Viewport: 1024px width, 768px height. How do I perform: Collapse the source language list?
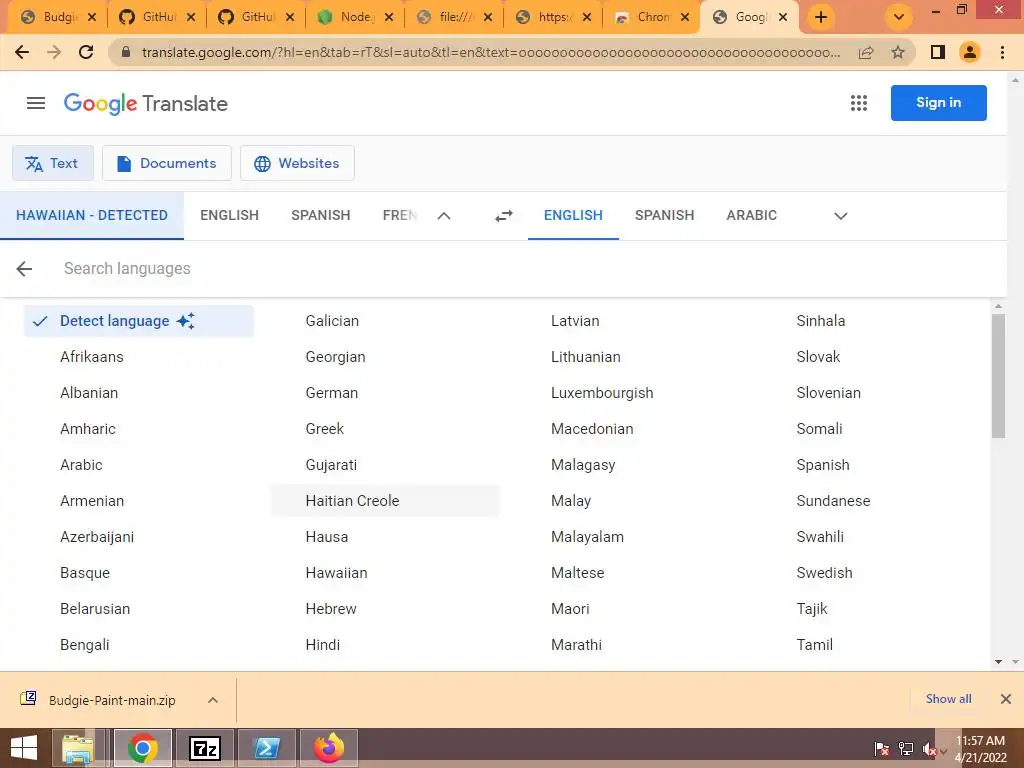pos(444,216)
